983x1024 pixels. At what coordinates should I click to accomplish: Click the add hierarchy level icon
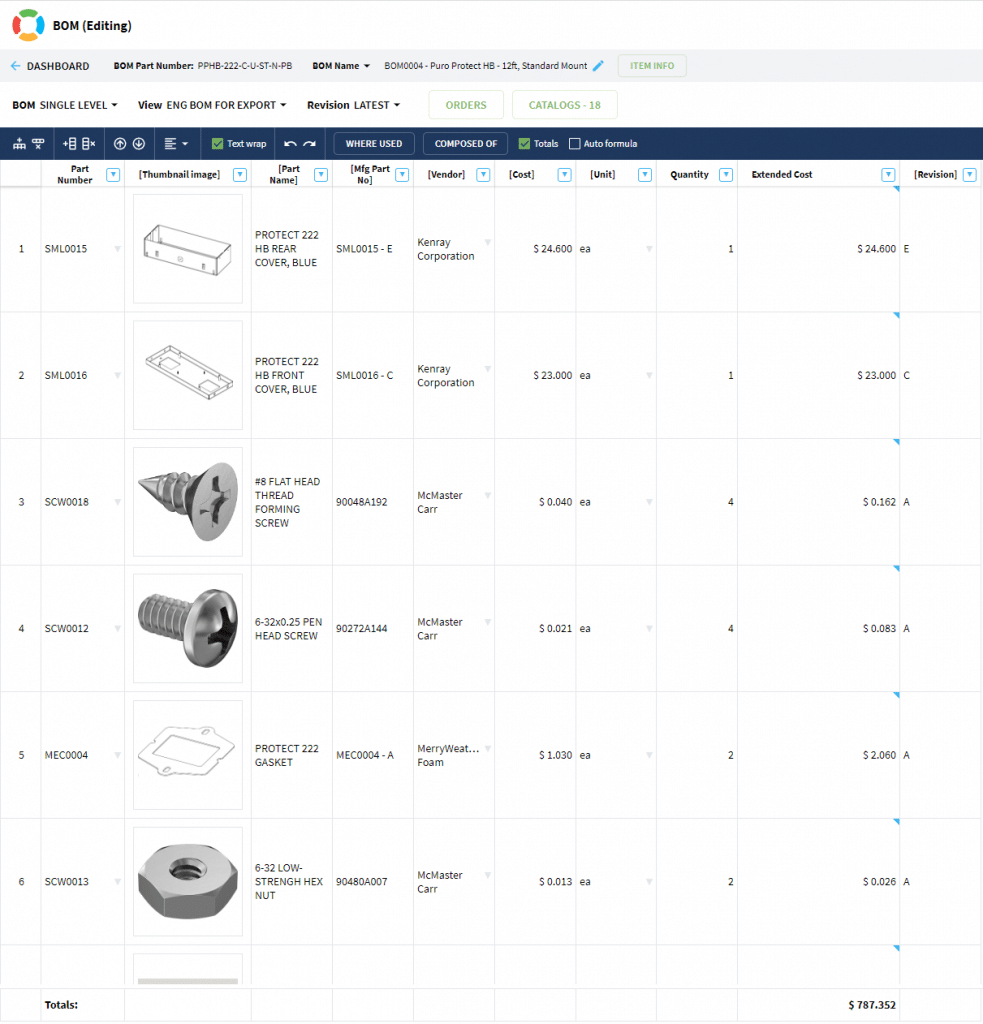(x=20, y=144)
